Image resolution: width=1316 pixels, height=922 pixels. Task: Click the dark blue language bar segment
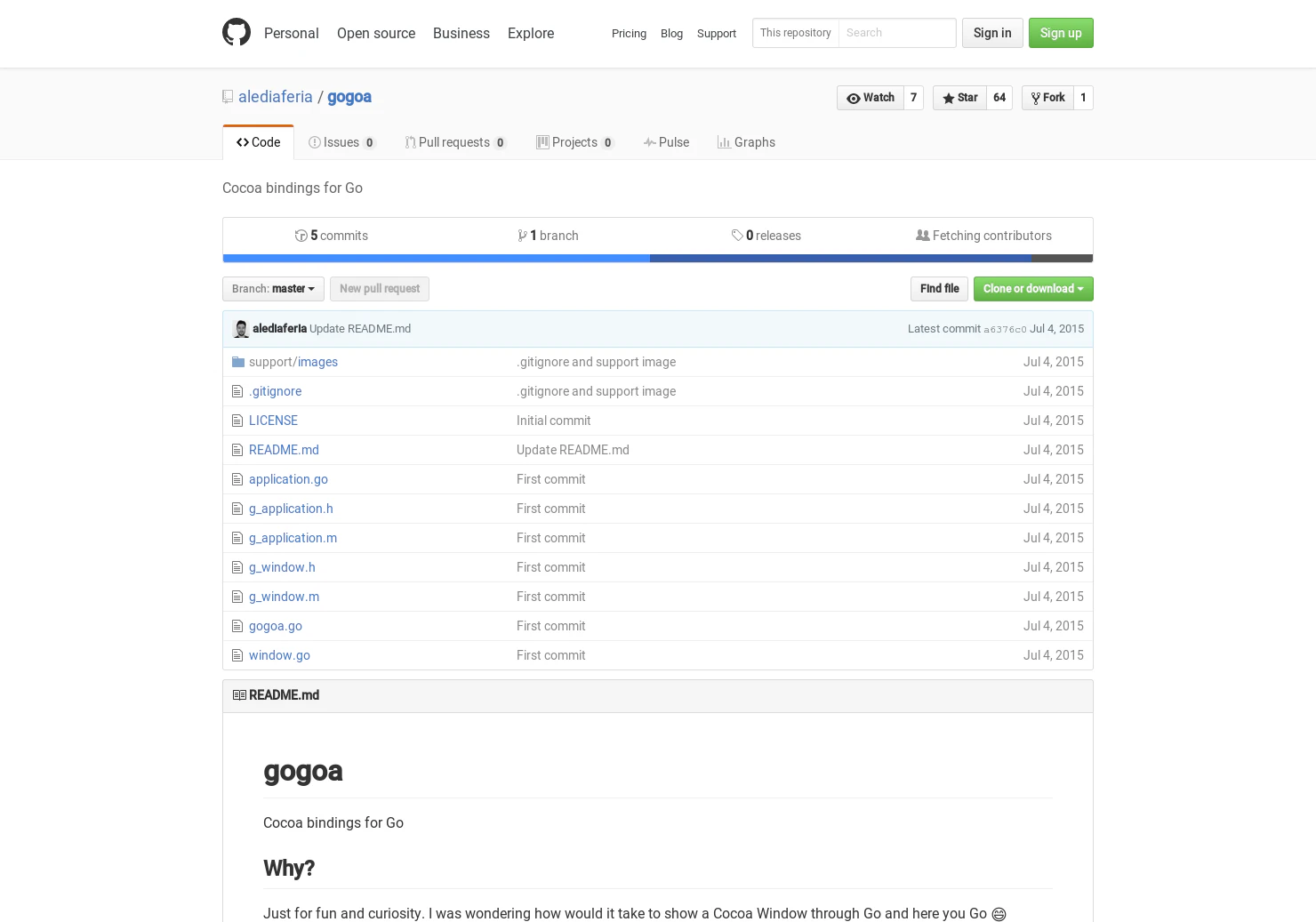click(x=841, y=259)
